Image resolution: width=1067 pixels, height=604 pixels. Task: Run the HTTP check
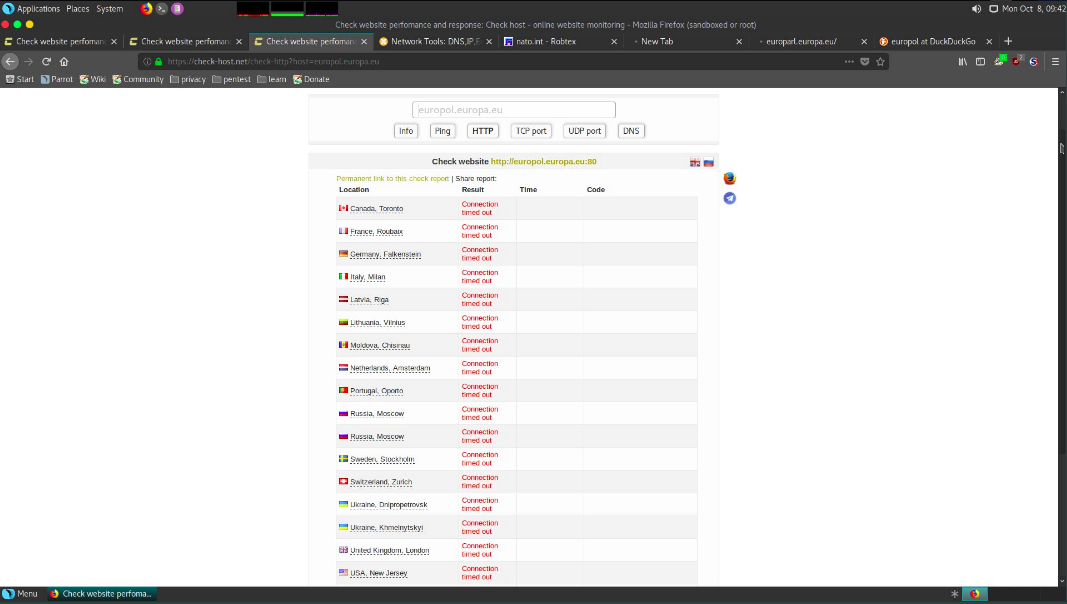[482, 131]
